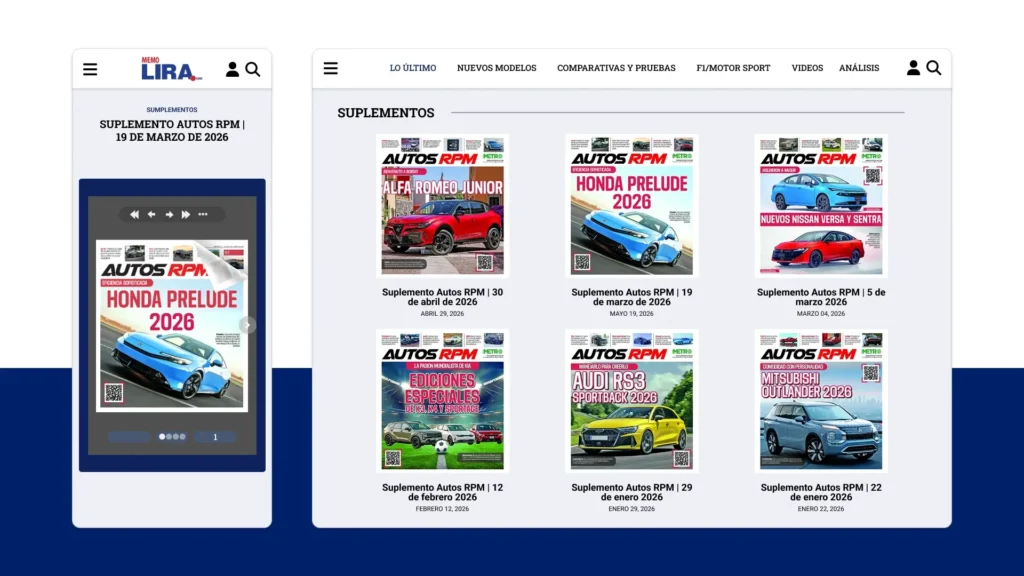
Task: Open Alfa Romeo Junior cover thumbnail
Action: point(442,206)
